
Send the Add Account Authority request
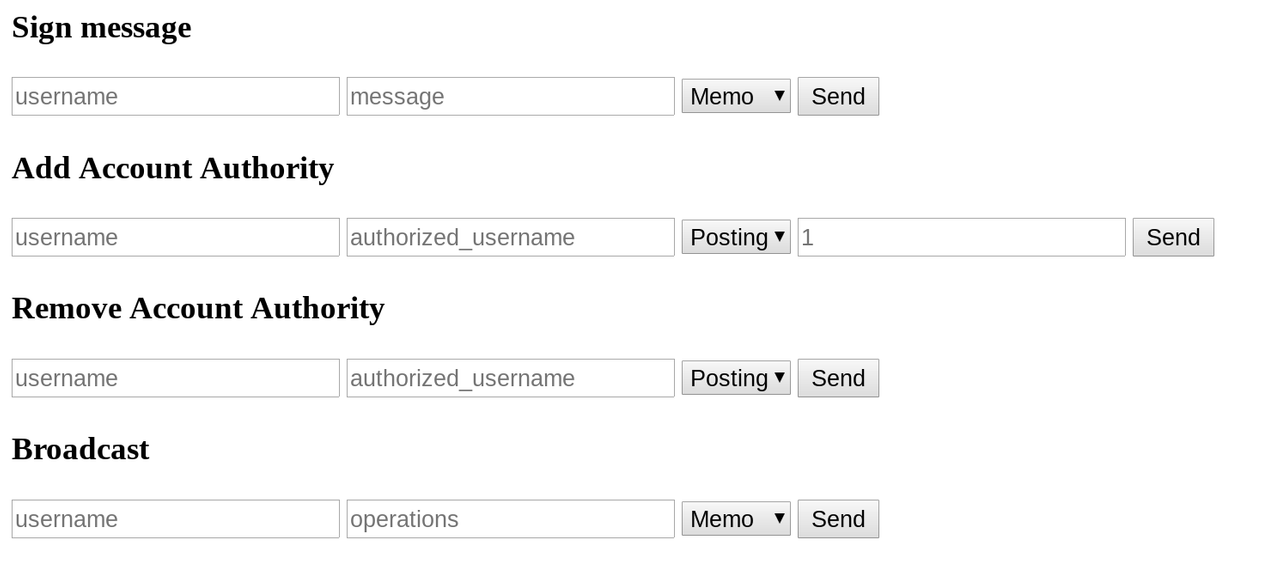click(1173, 237)
